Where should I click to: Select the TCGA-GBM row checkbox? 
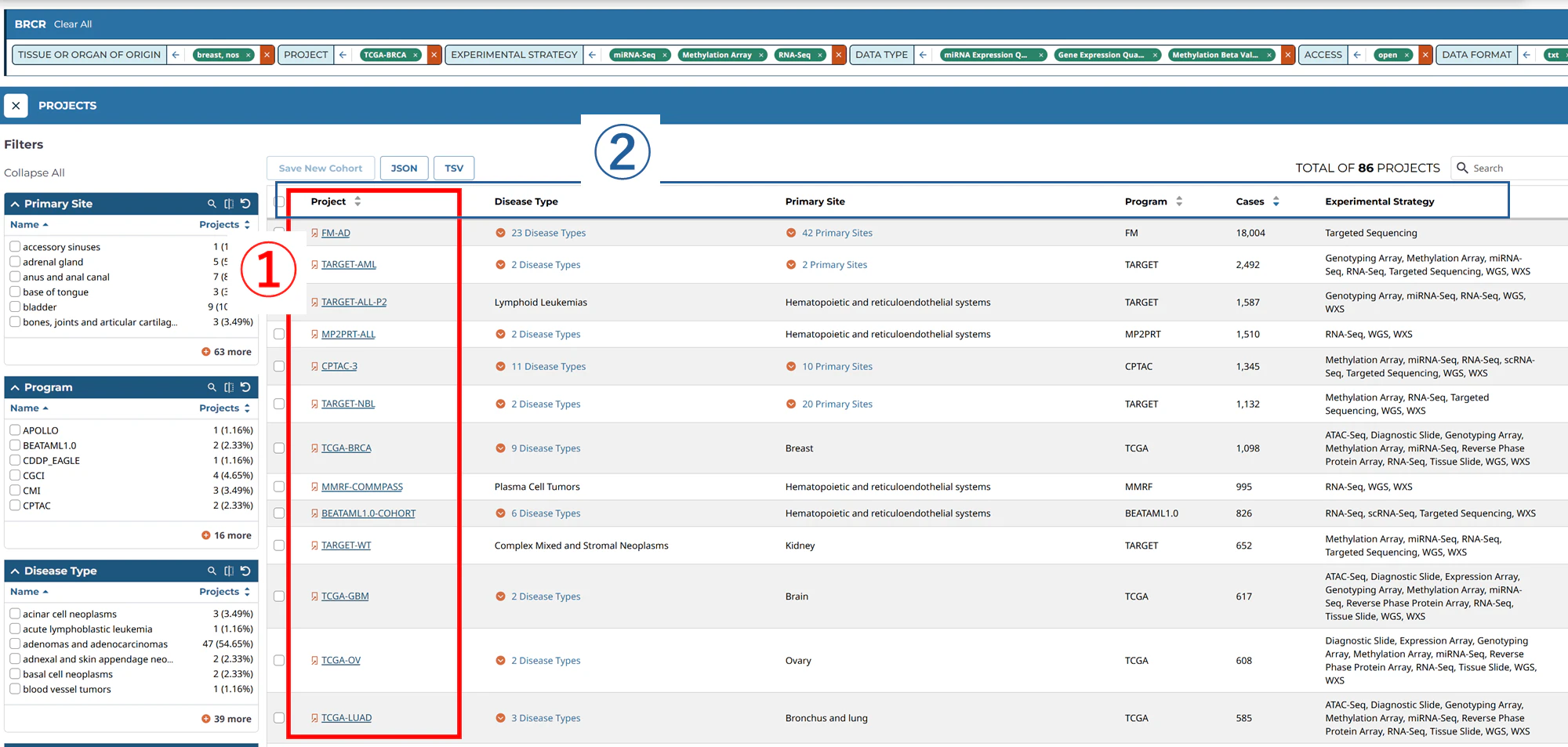point(279,597)
